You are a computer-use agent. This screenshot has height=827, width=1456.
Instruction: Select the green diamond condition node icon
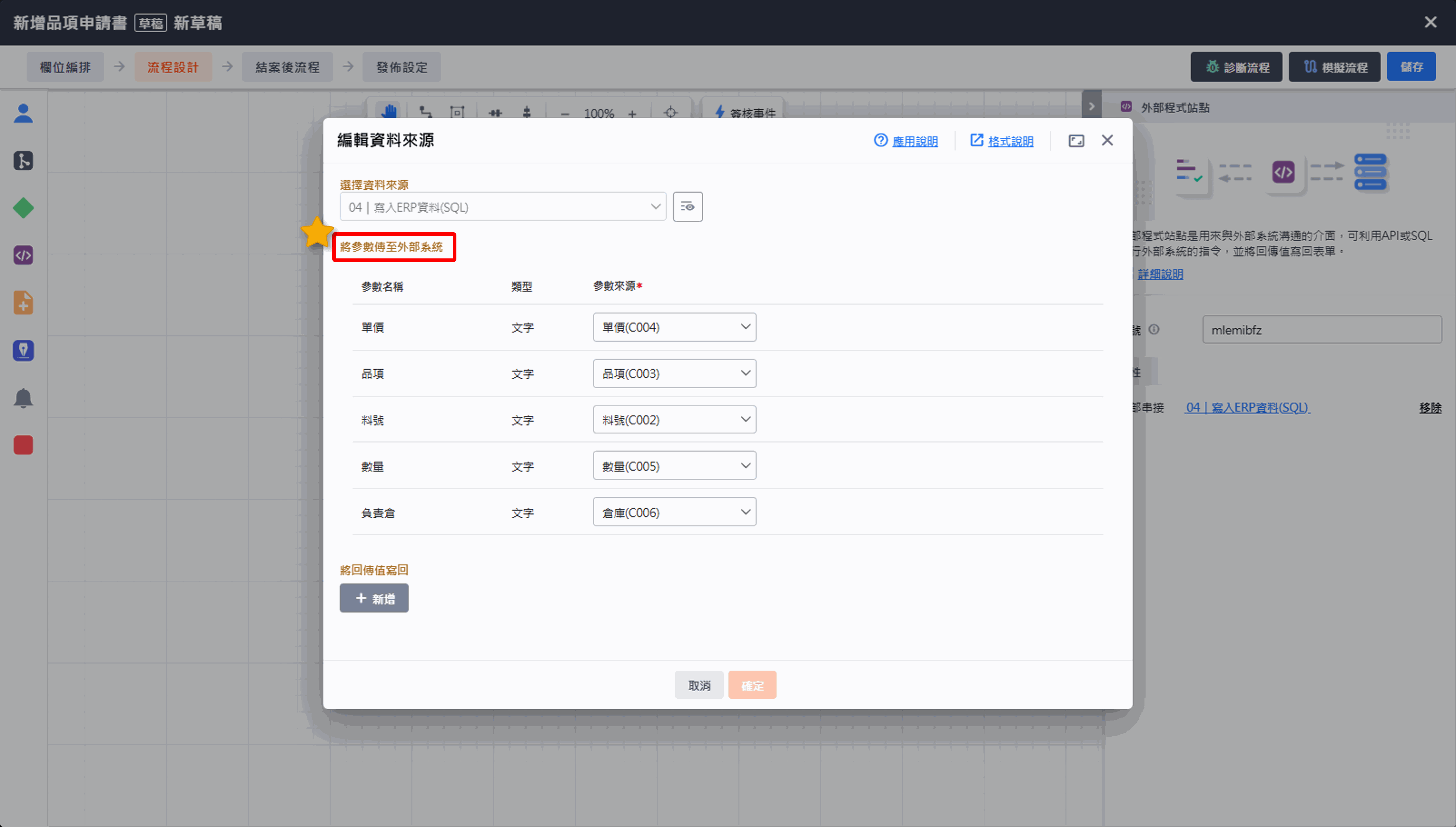(x=23, y=208)
